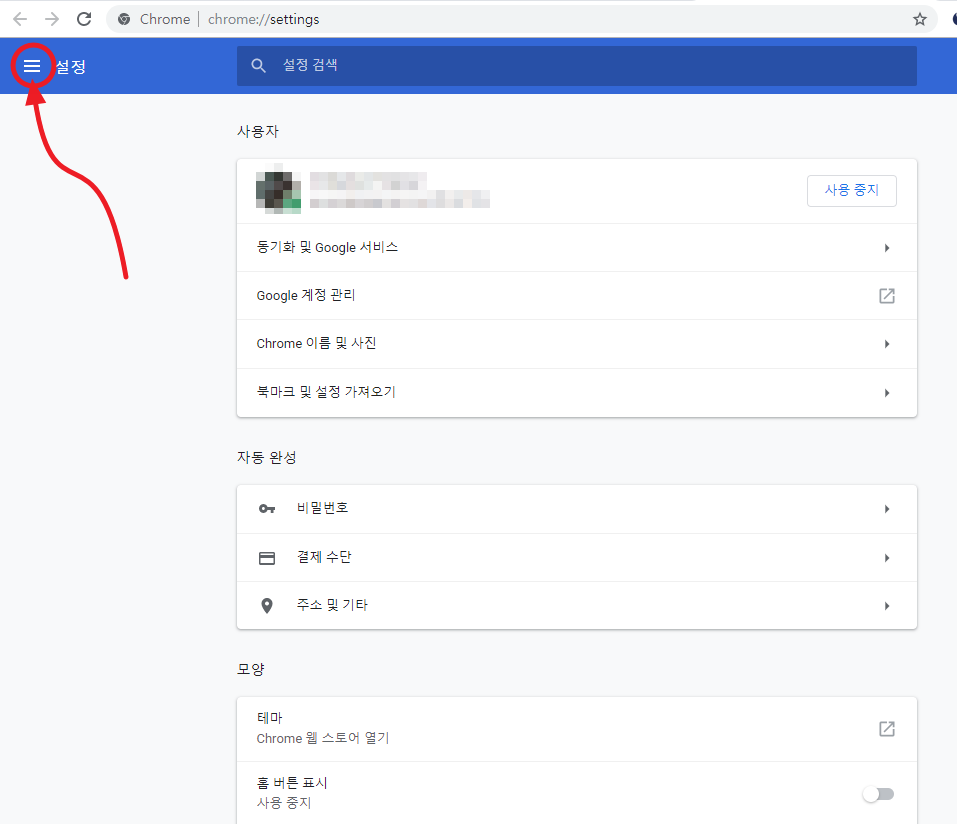957x824 pixels.
Task: Click the key icon beside 비밀번호
Action: [x=267, y=508]
